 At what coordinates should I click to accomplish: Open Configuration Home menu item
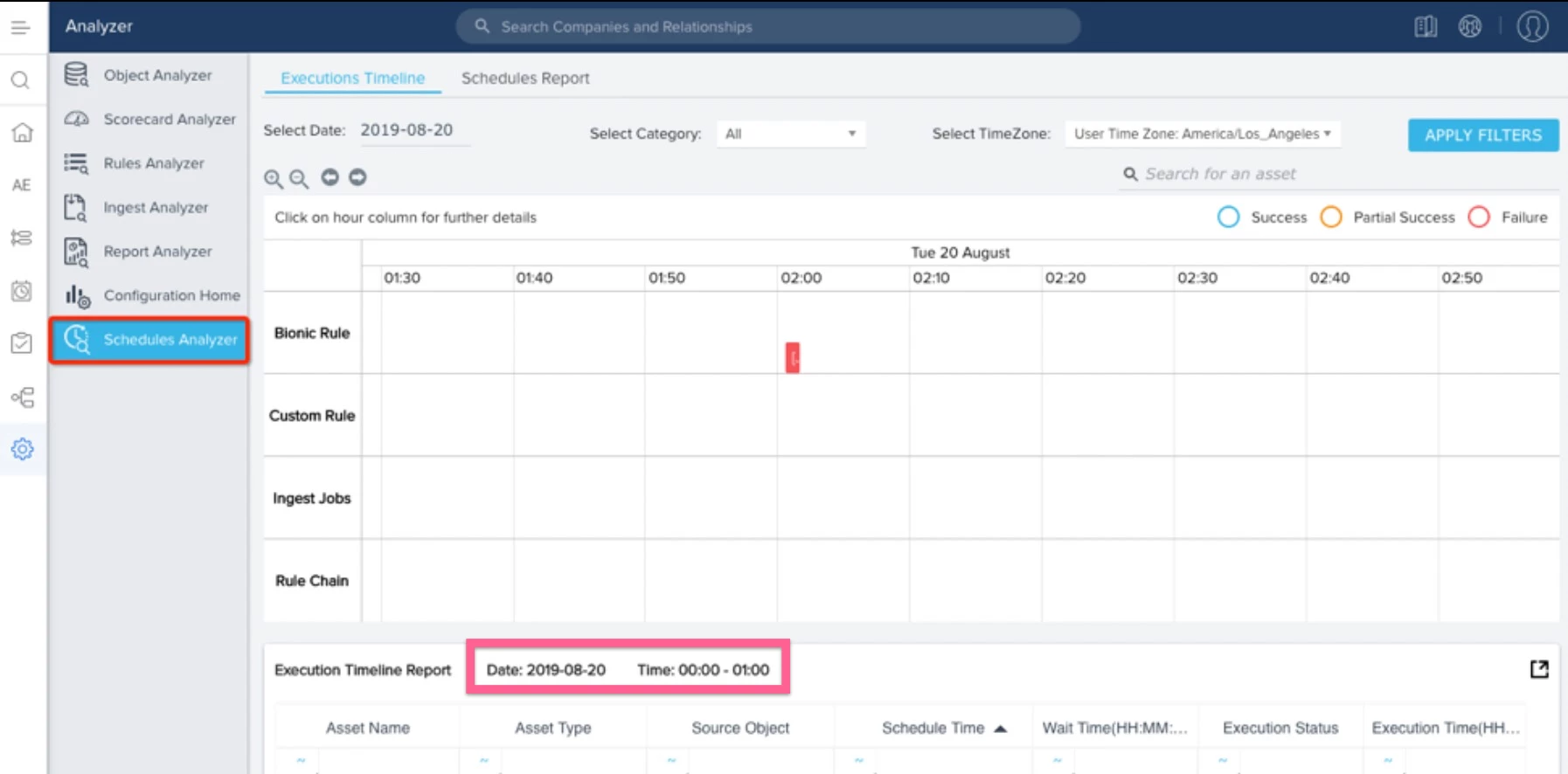(149, 295)
